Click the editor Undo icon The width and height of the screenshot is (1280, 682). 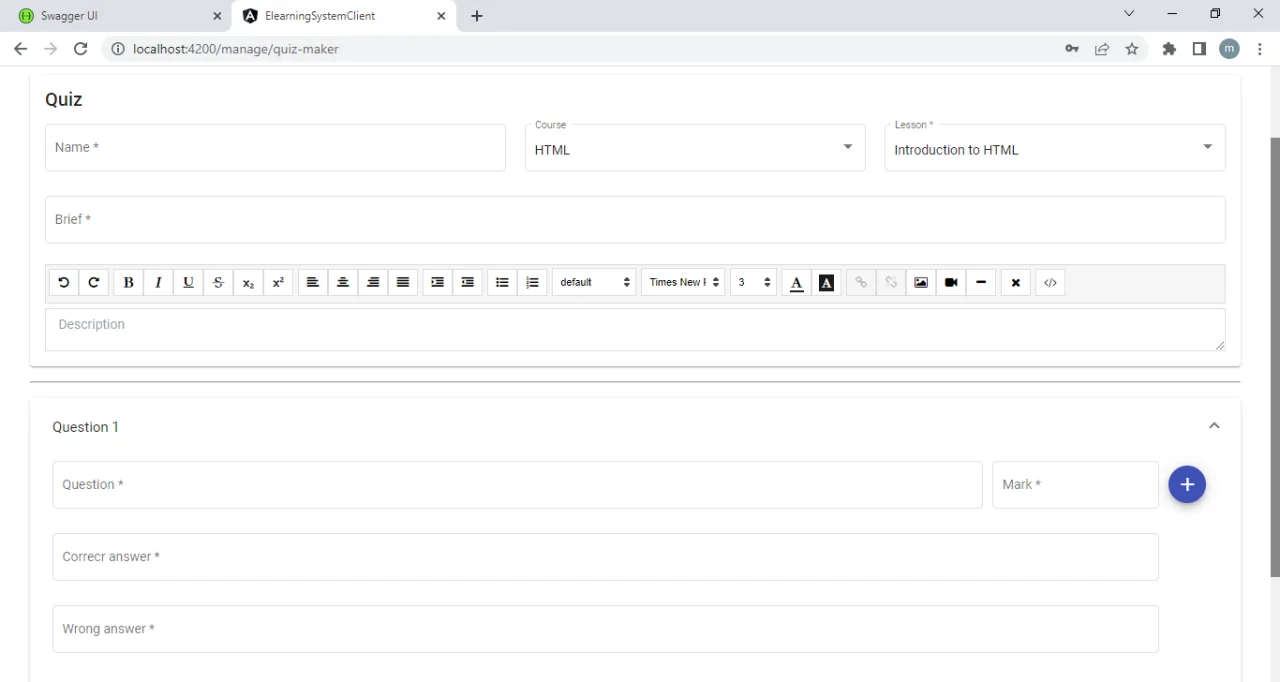pos(64,283)
